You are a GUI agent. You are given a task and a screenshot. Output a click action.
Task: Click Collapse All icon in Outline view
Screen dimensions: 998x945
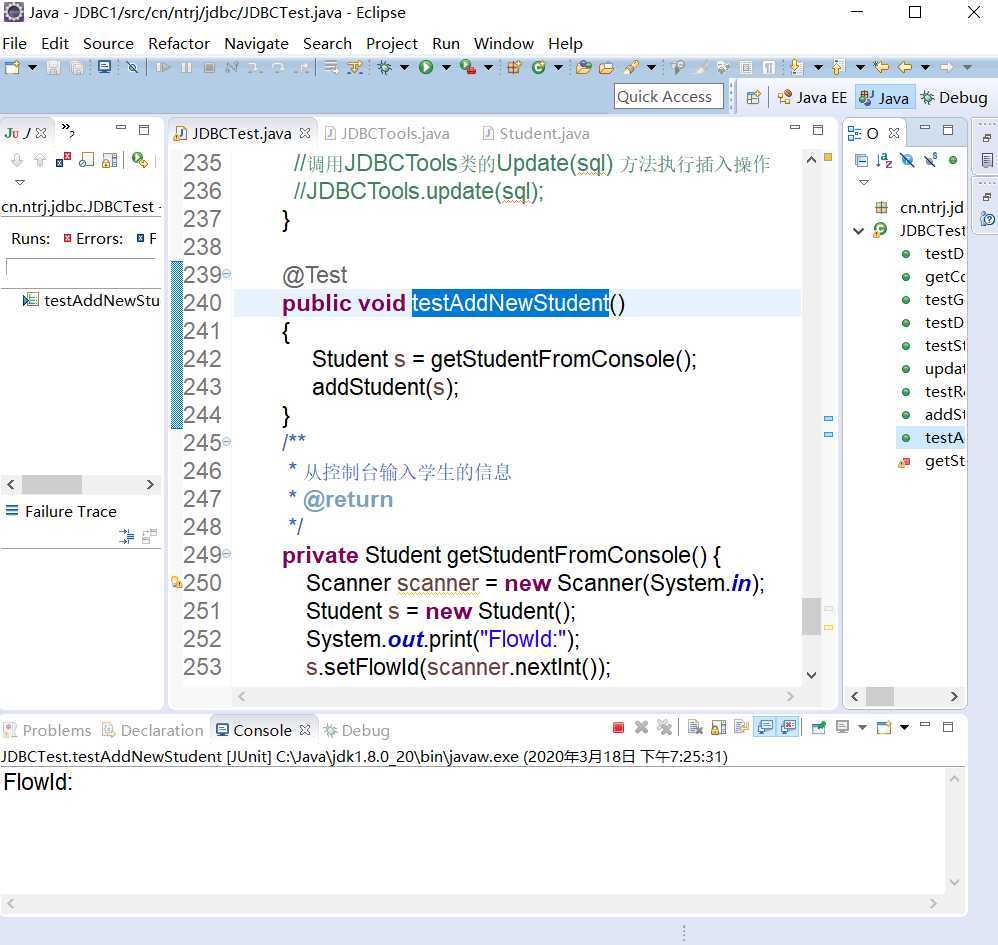861,160
